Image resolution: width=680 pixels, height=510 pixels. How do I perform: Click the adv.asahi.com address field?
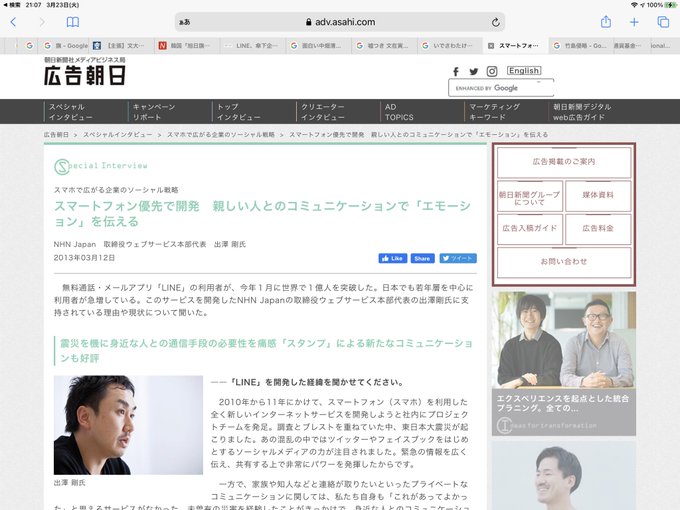coord(340,22)
